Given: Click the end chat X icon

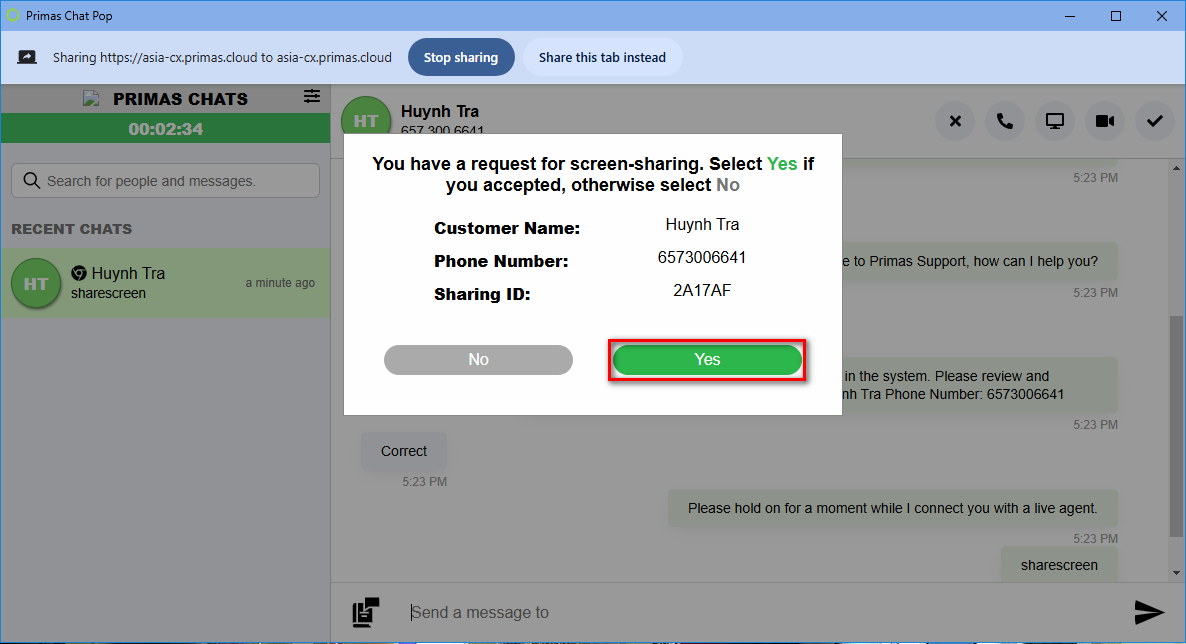Looking at the screenshot, I should click(x=955, y=121).
